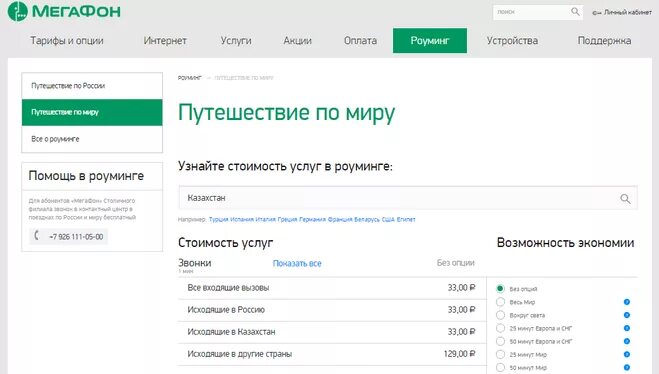
Task: Click the Помощь в роуминге heading
Action: click(86, 176)
